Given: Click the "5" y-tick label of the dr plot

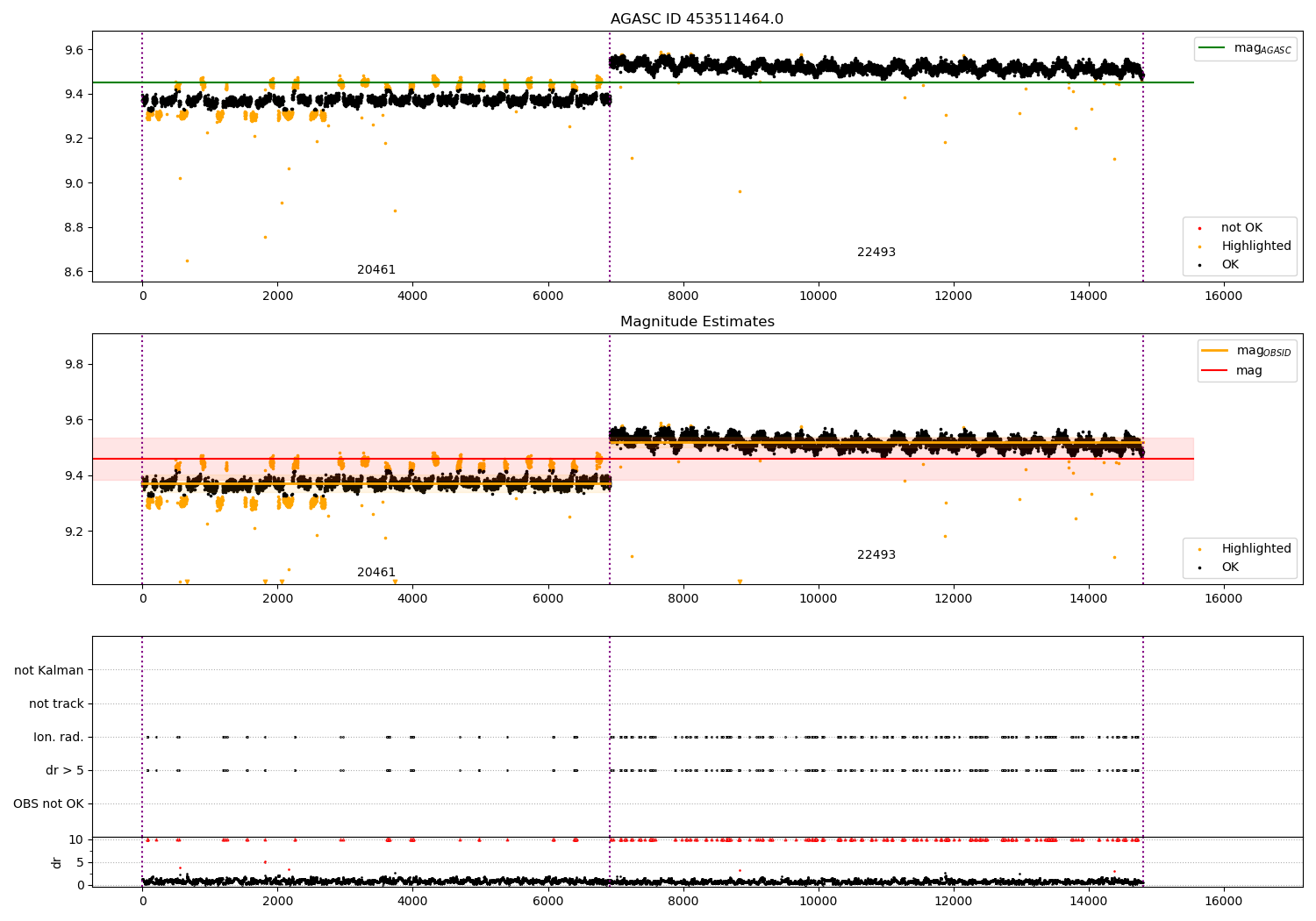Looking at the screenshot, I should point(81,863).
